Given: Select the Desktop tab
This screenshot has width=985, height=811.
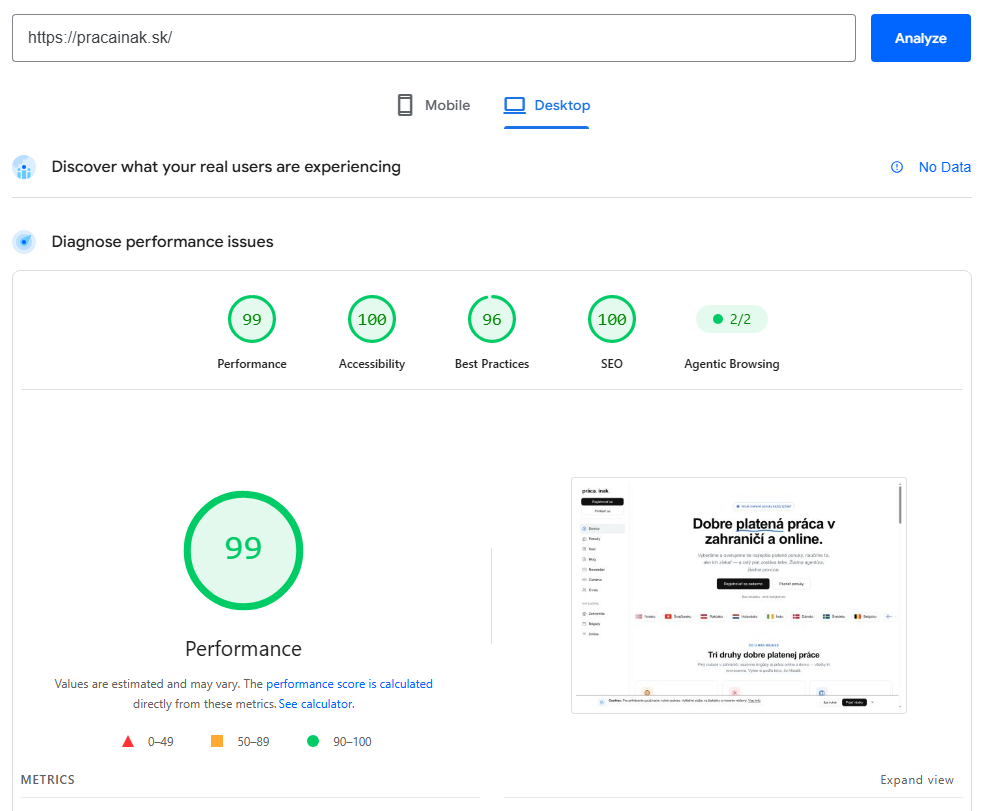Looking at the screenshot, I should [547, 105].
